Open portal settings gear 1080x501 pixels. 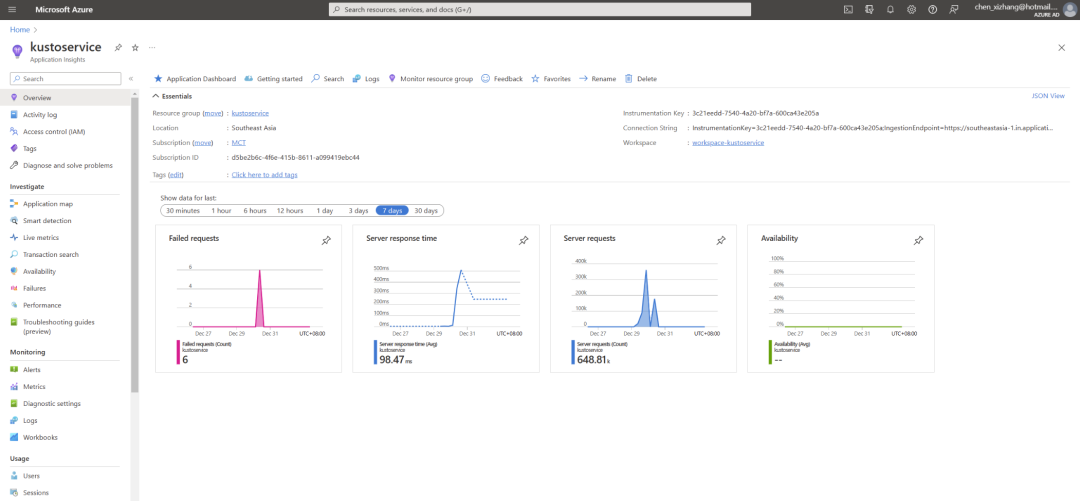(x=911, y=10)
